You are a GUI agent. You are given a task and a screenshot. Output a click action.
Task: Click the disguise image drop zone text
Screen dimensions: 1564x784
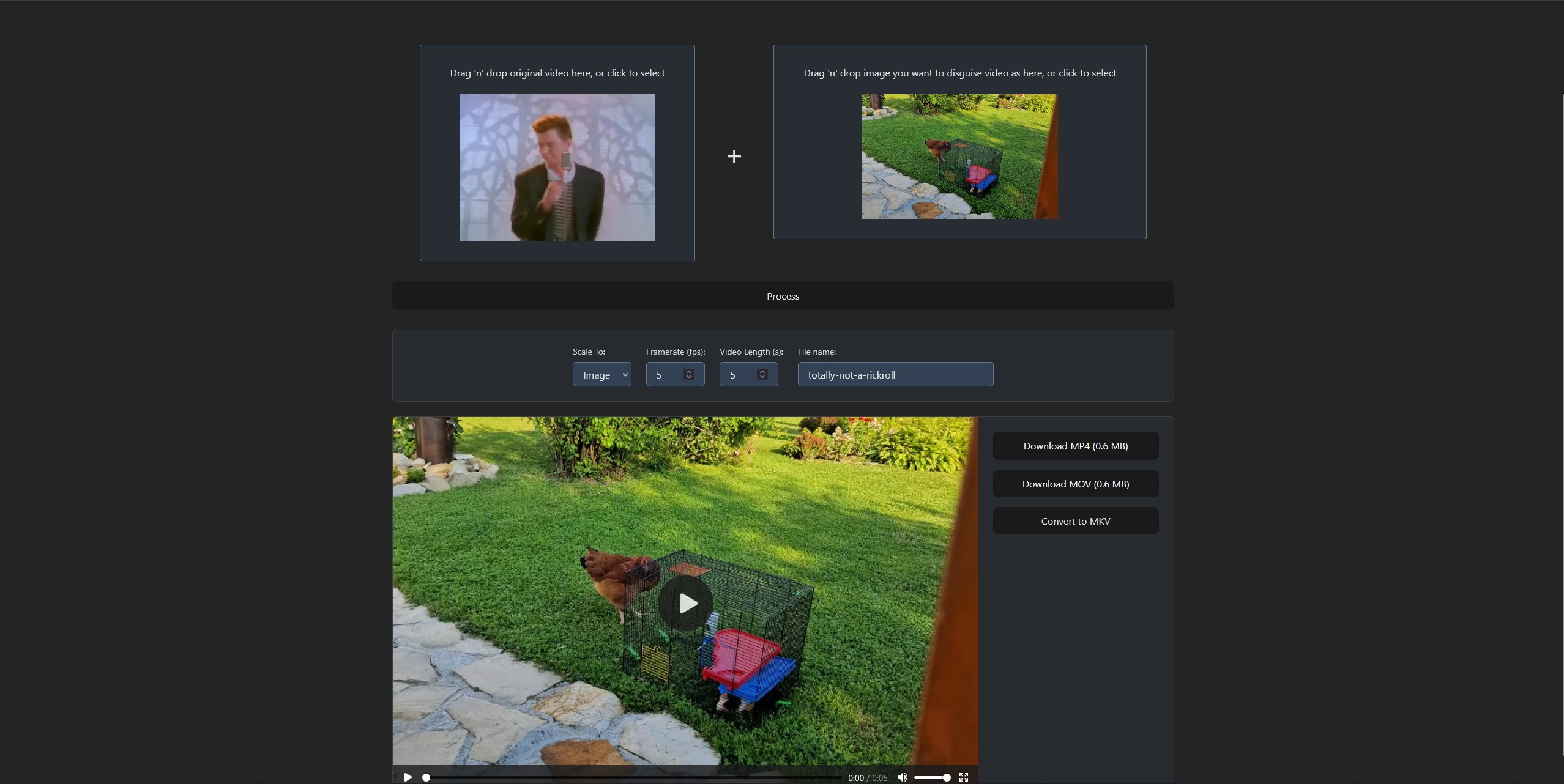click(x=959, y=73)
